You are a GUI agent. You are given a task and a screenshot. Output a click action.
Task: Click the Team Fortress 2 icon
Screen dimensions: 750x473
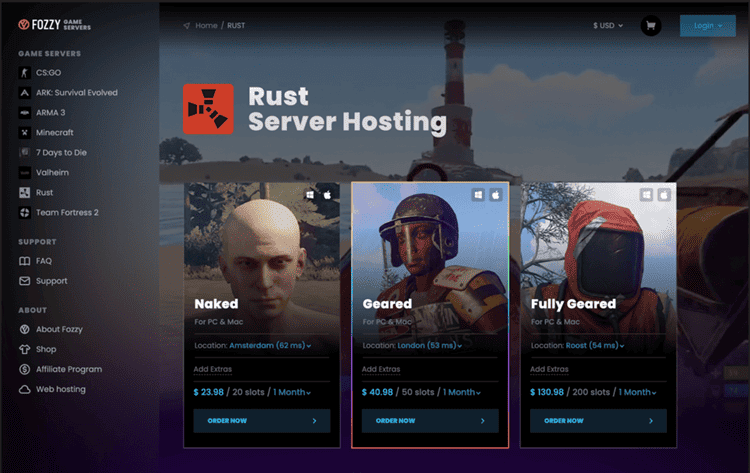24,213
